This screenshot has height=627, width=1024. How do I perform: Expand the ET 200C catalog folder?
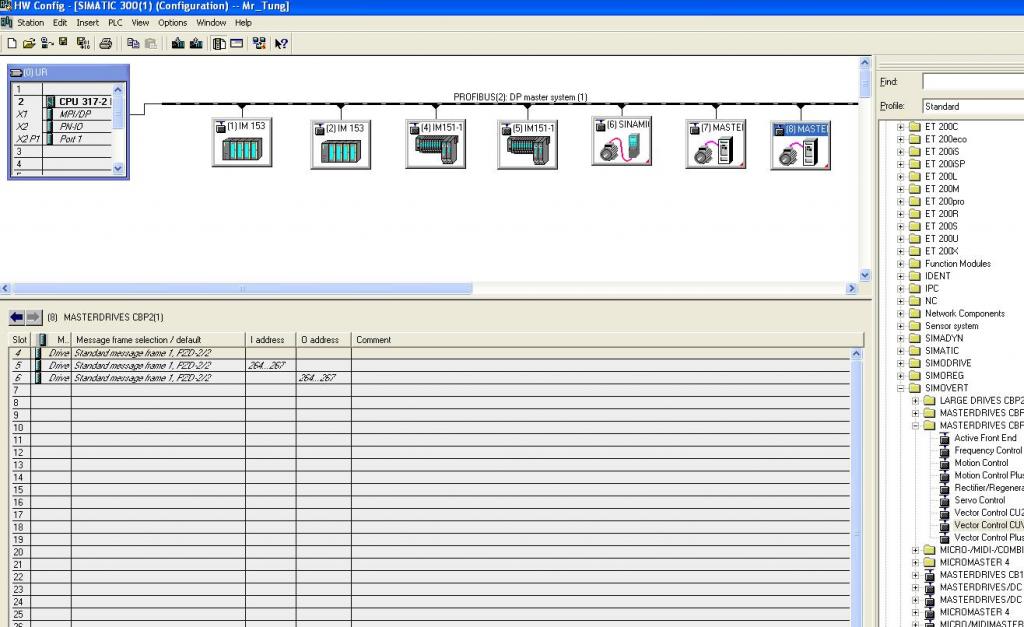(901, 127)
